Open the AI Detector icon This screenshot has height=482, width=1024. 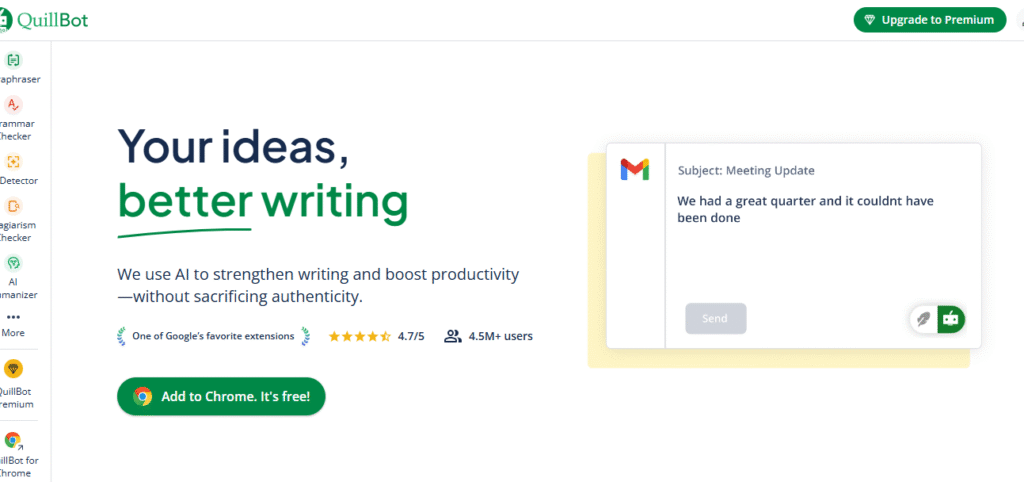click(13, 162)
